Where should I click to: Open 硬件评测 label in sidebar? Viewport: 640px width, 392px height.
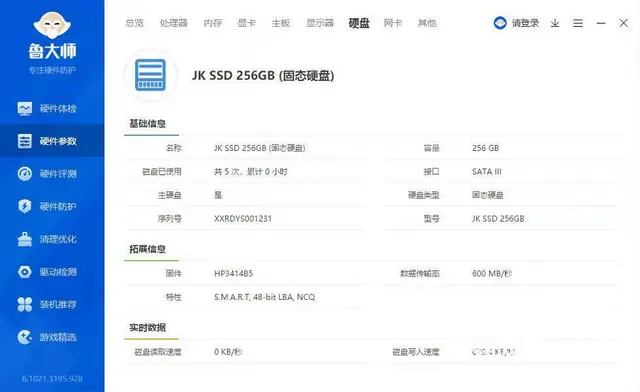tap(58, 174)
